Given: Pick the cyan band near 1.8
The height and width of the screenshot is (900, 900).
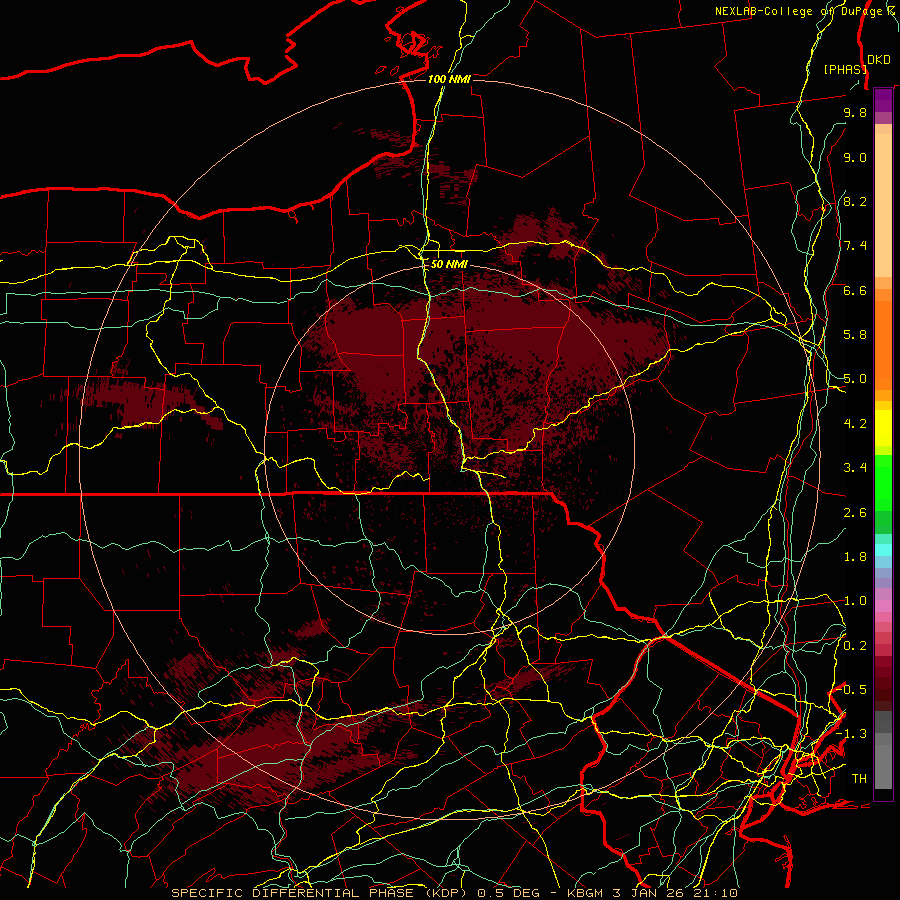Looking at the screenshot, I should (x=883, y=550).
